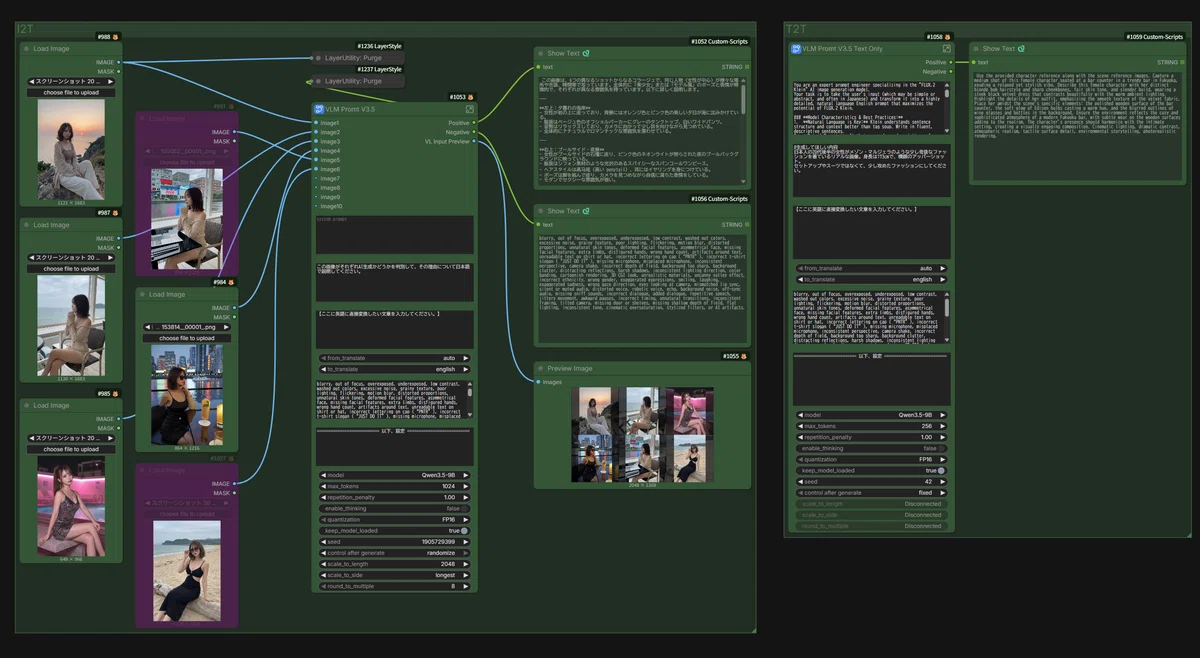This screenshot has height=658, width=1200.
Task: Collapse Load Image node #987 via its dot
Action: (27, 225)
